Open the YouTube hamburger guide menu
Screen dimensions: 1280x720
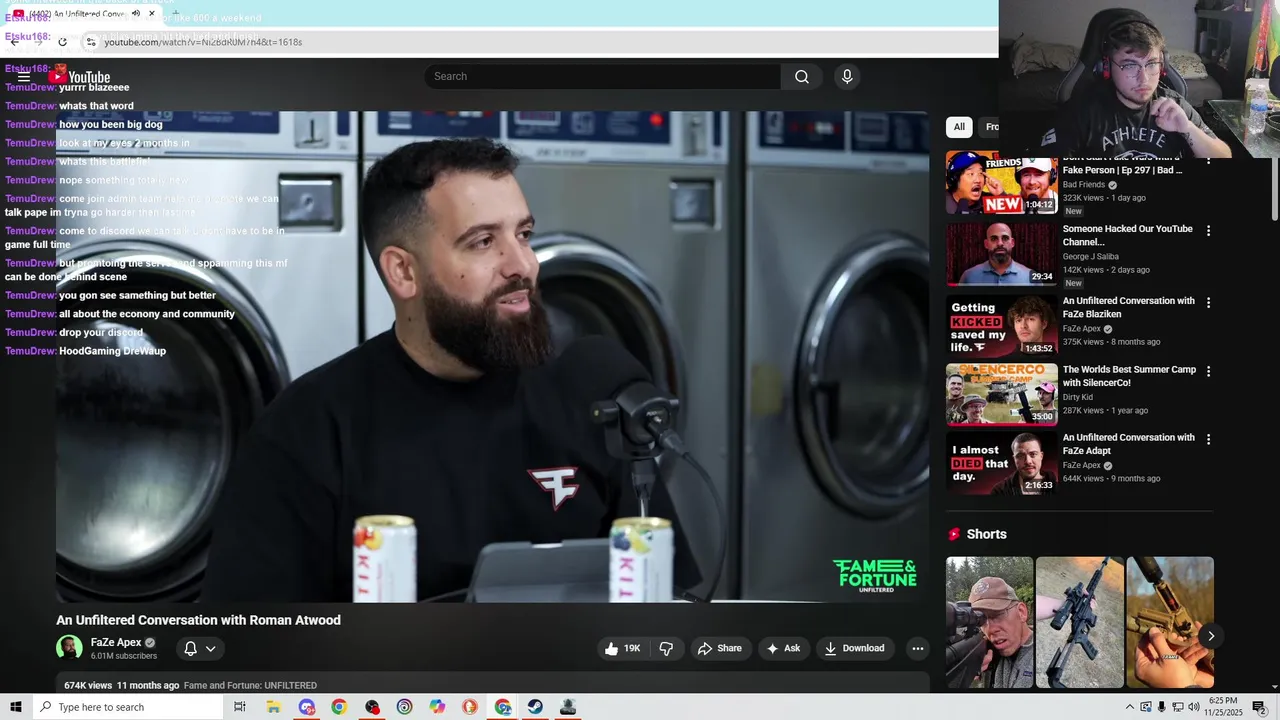click(x=24, y=77)
